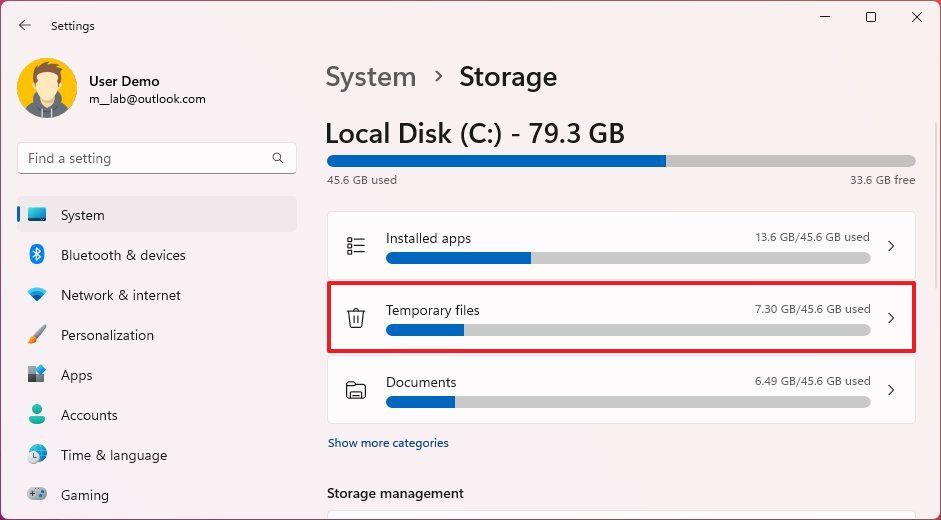Click the Documents category label
Image resolution: width=941 pixels, height=520 pixels.
[421, 382]
